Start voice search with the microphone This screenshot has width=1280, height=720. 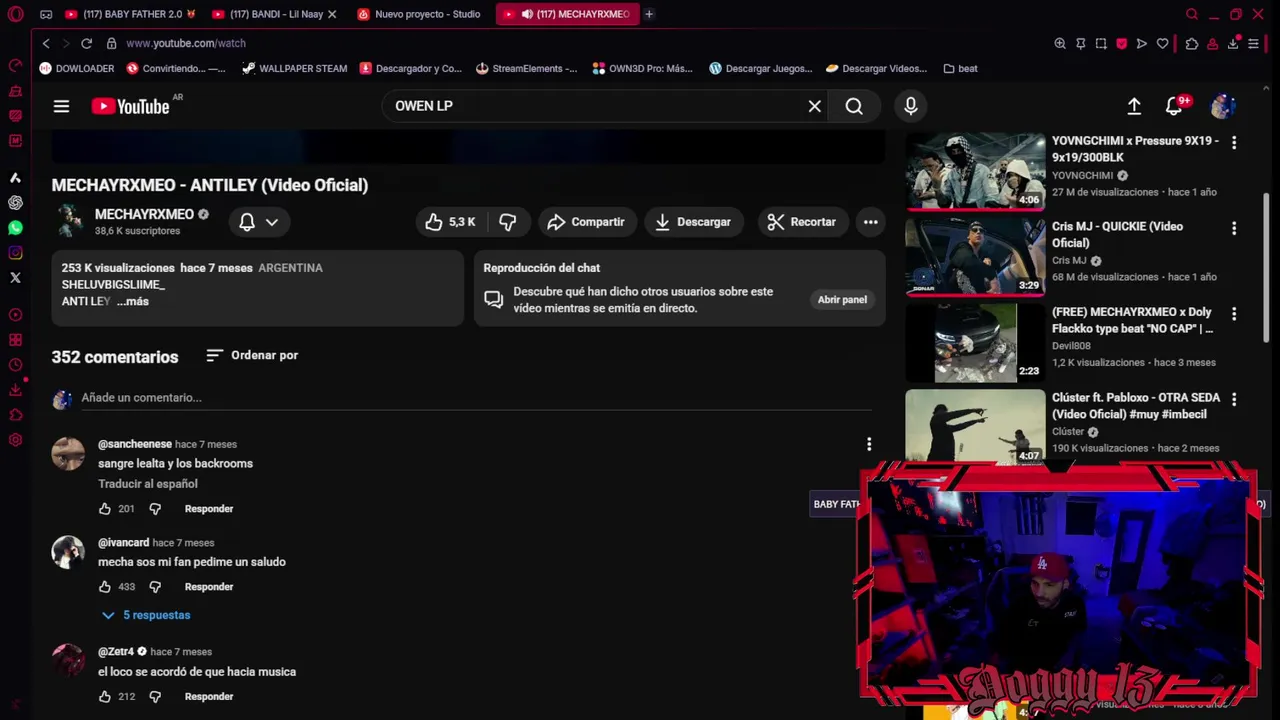pyautogui.click(x=910, y=106)
